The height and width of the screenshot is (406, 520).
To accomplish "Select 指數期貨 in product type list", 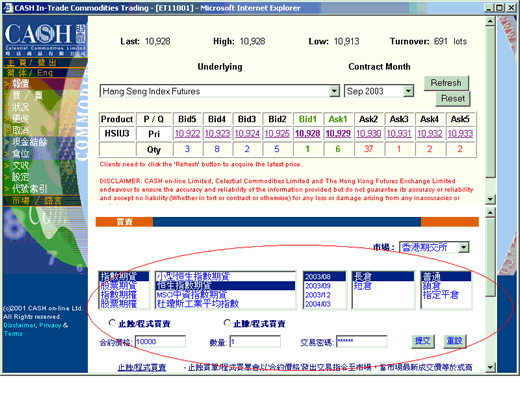I will 124,276.
